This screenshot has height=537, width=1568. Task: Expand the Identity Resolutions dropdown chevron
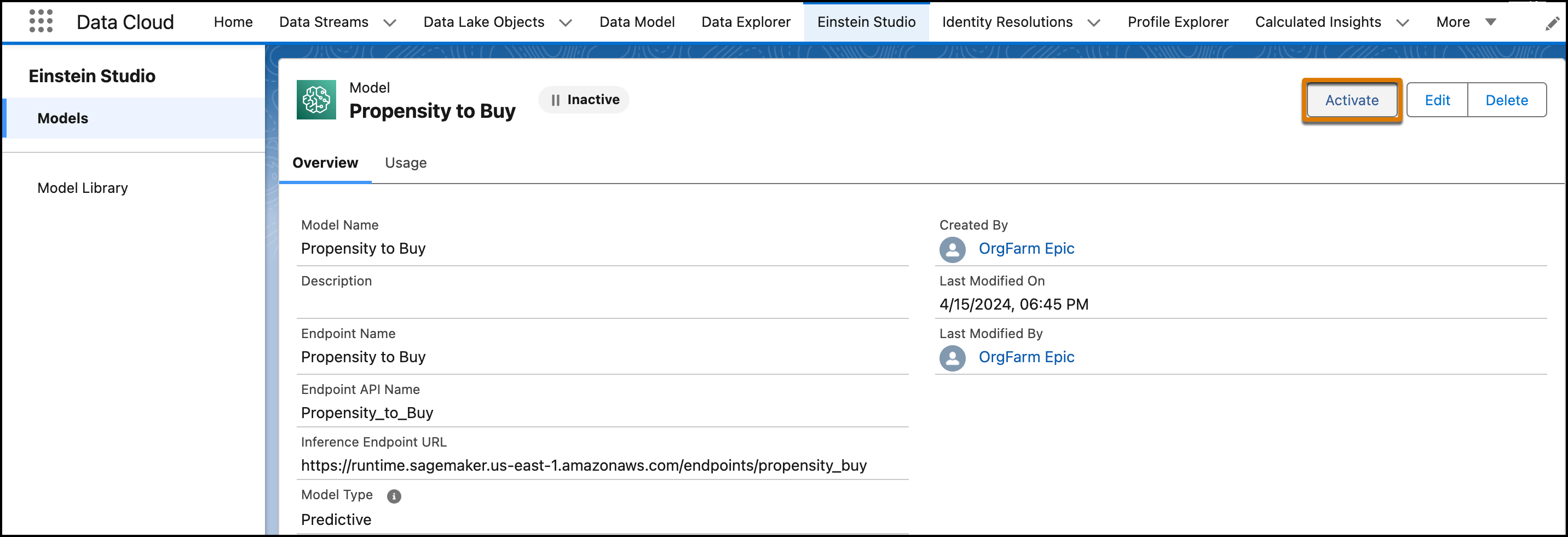[x=1094, y=22]
